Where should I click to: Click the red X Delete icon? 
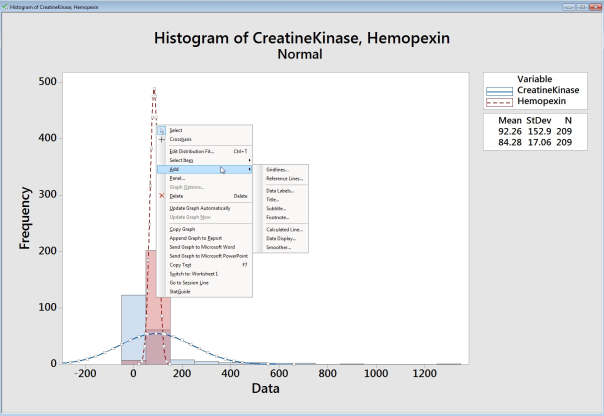click(x=161, y=196)
